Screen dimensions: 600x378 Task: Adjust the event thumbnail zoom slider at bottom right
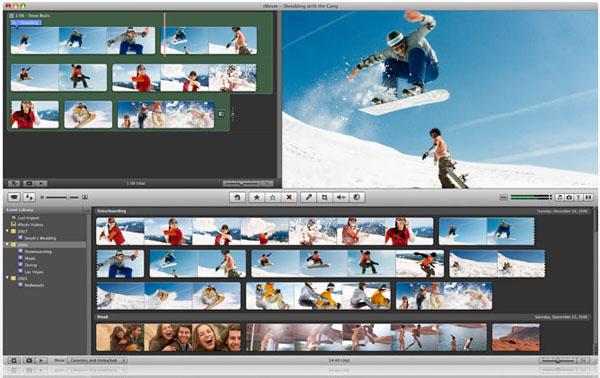pyautogui.click(x=558, y=360)
